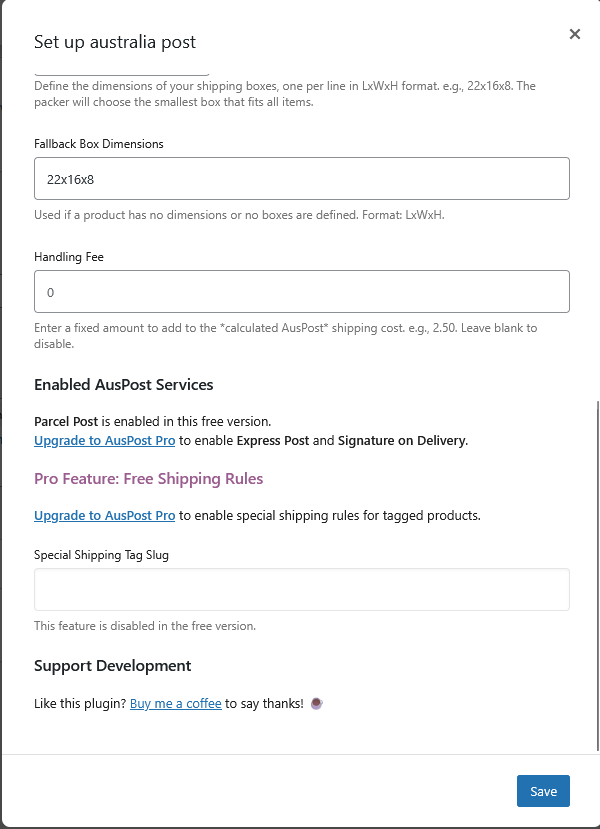Image resolution: width=600 pixels, height=829 pixels.
Task: Click the Special Shipping Tag Slug field
Action: pos(301,590)
